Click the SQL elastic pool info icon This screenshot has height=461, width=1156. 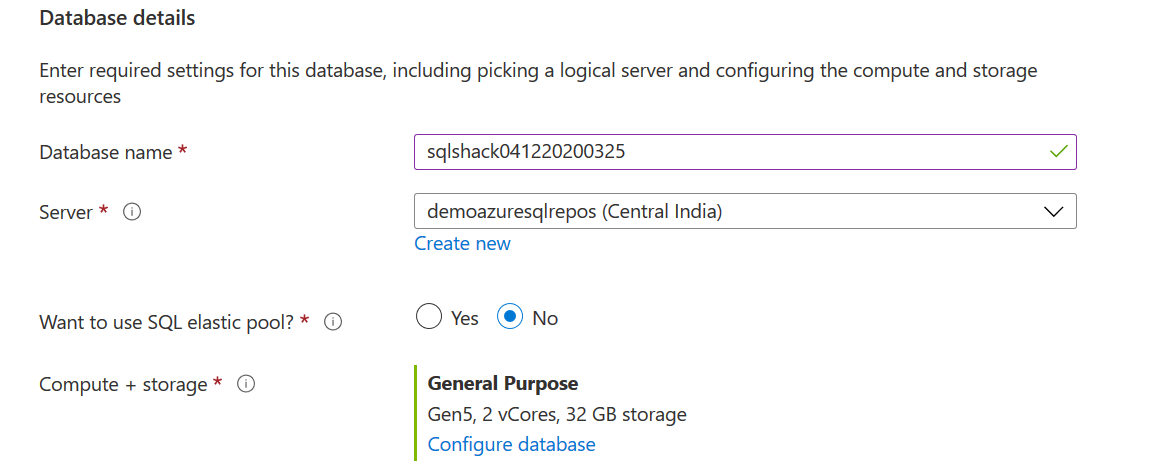click(x=334, y=322)
